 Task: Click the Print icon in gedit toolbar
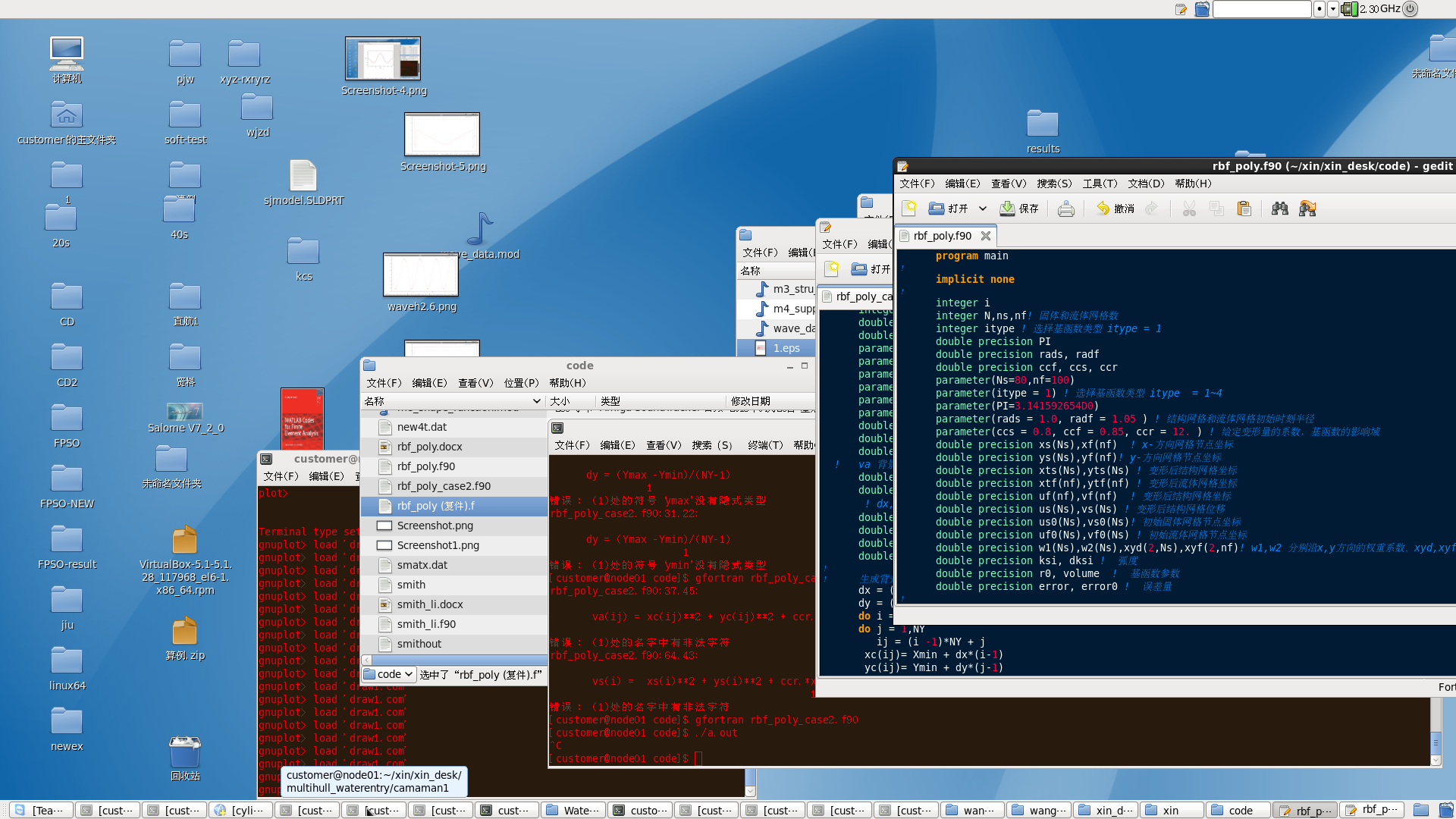pyautogui.click(x=1065, y=209)
